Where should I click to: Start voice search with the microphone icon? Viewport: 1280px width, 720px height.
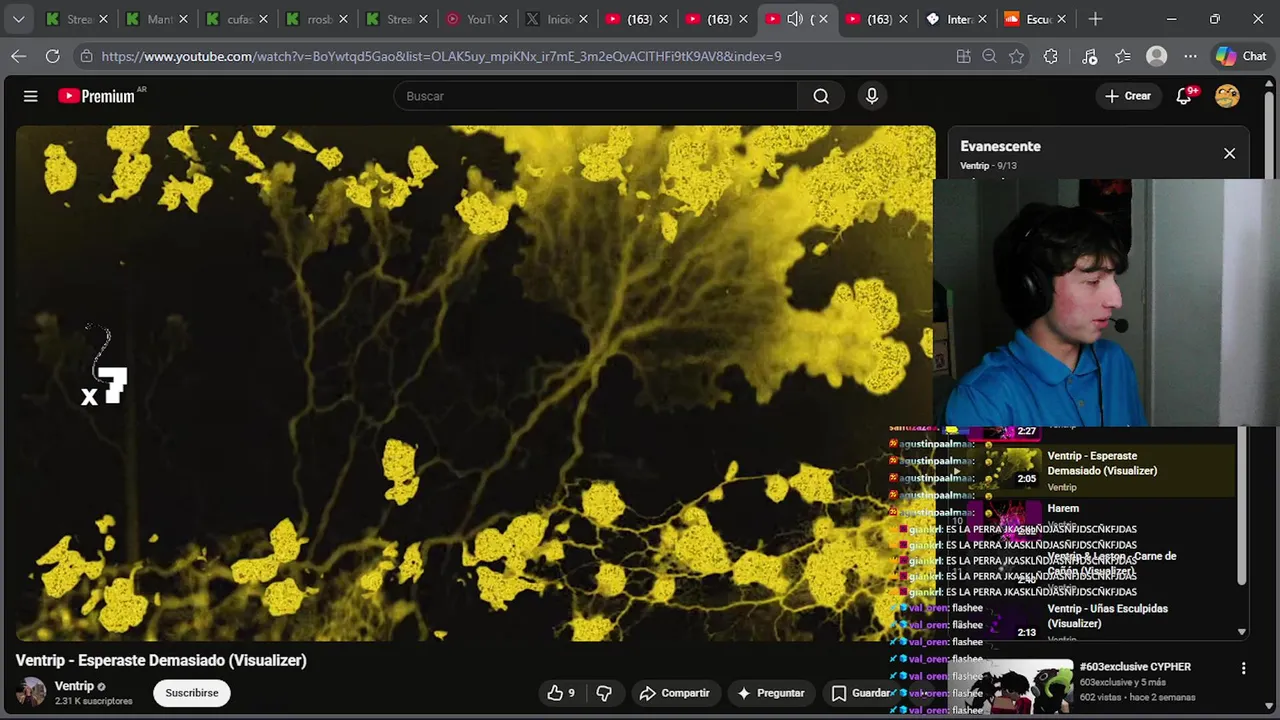pyautogui.click(x=872, y=96)
